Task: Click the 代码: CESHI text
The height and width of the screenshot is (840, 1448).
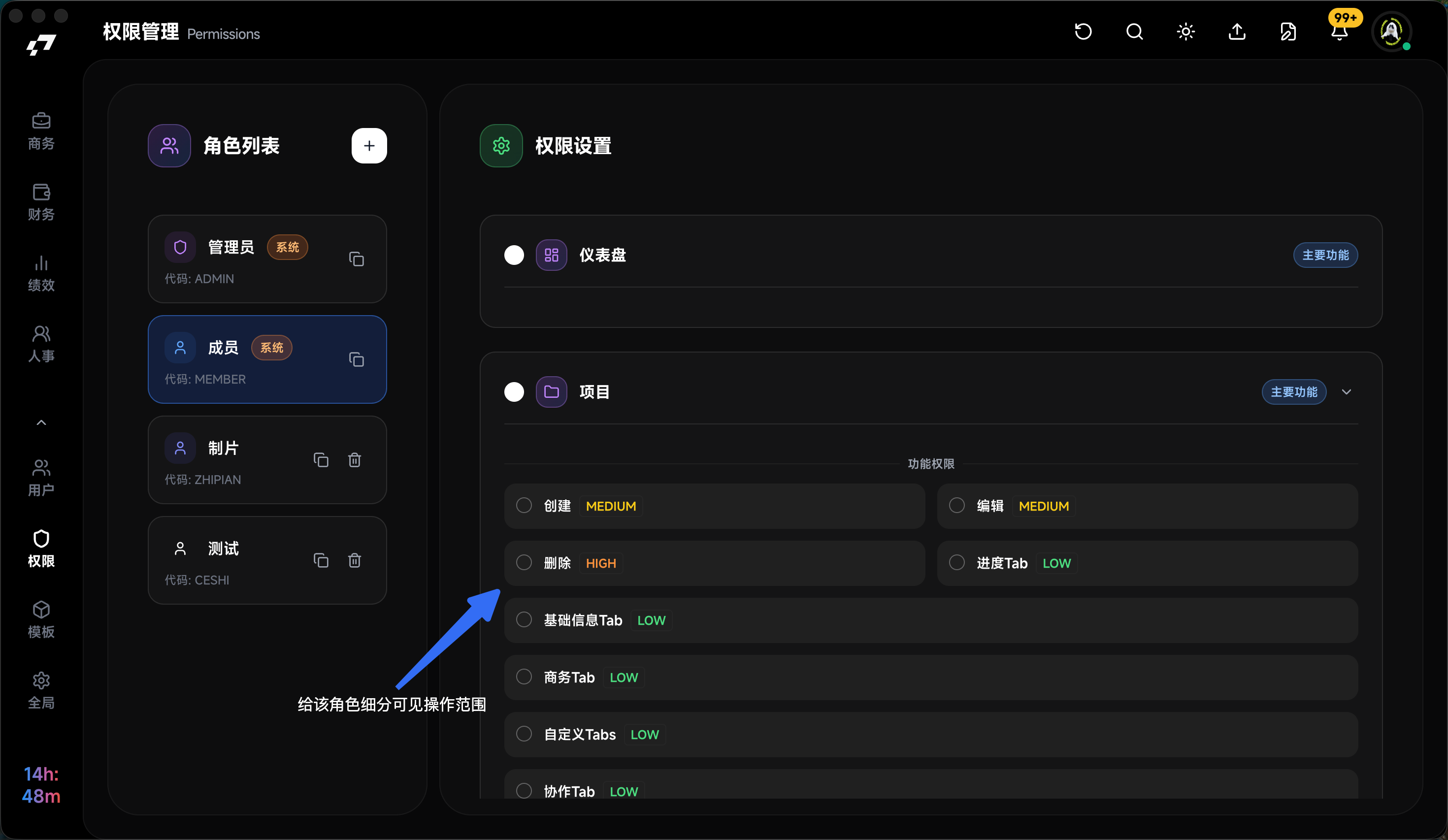Action: click(197, 581)
